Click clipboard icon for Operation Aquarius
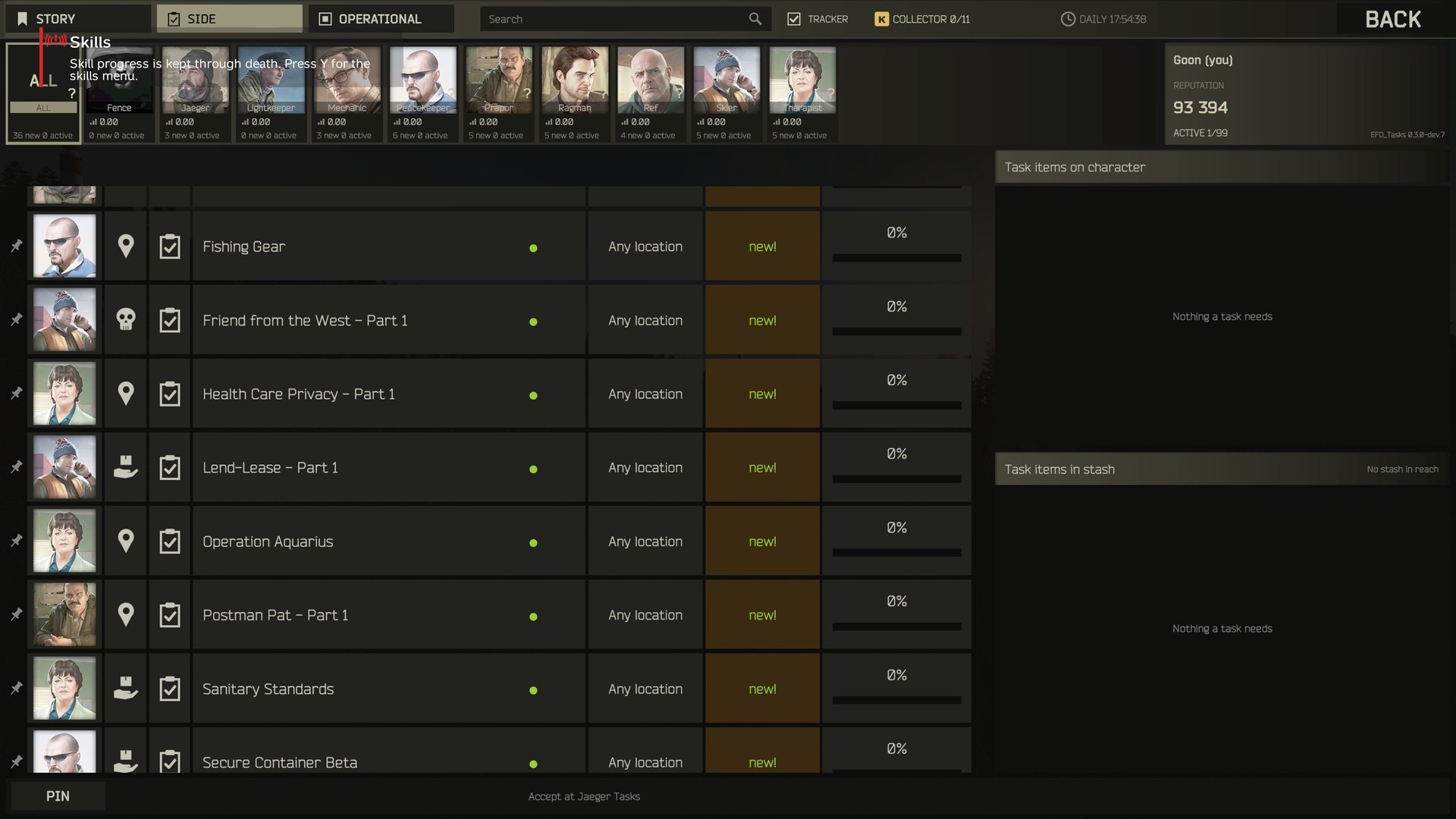 (x=170, y=541)
